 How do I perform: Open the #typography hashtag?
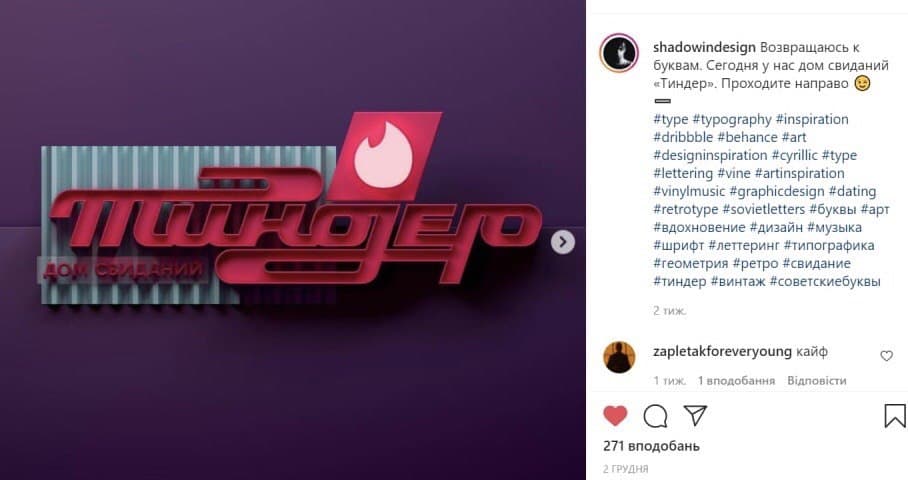tap(732, 119)
